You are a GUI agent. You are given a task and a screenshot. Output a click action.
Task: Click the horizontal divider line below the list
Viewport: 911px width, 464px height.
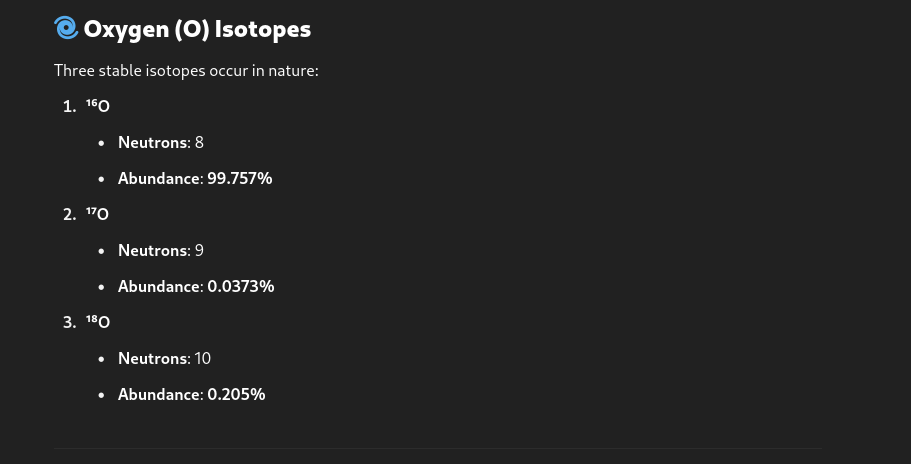(x=437, y=448)
